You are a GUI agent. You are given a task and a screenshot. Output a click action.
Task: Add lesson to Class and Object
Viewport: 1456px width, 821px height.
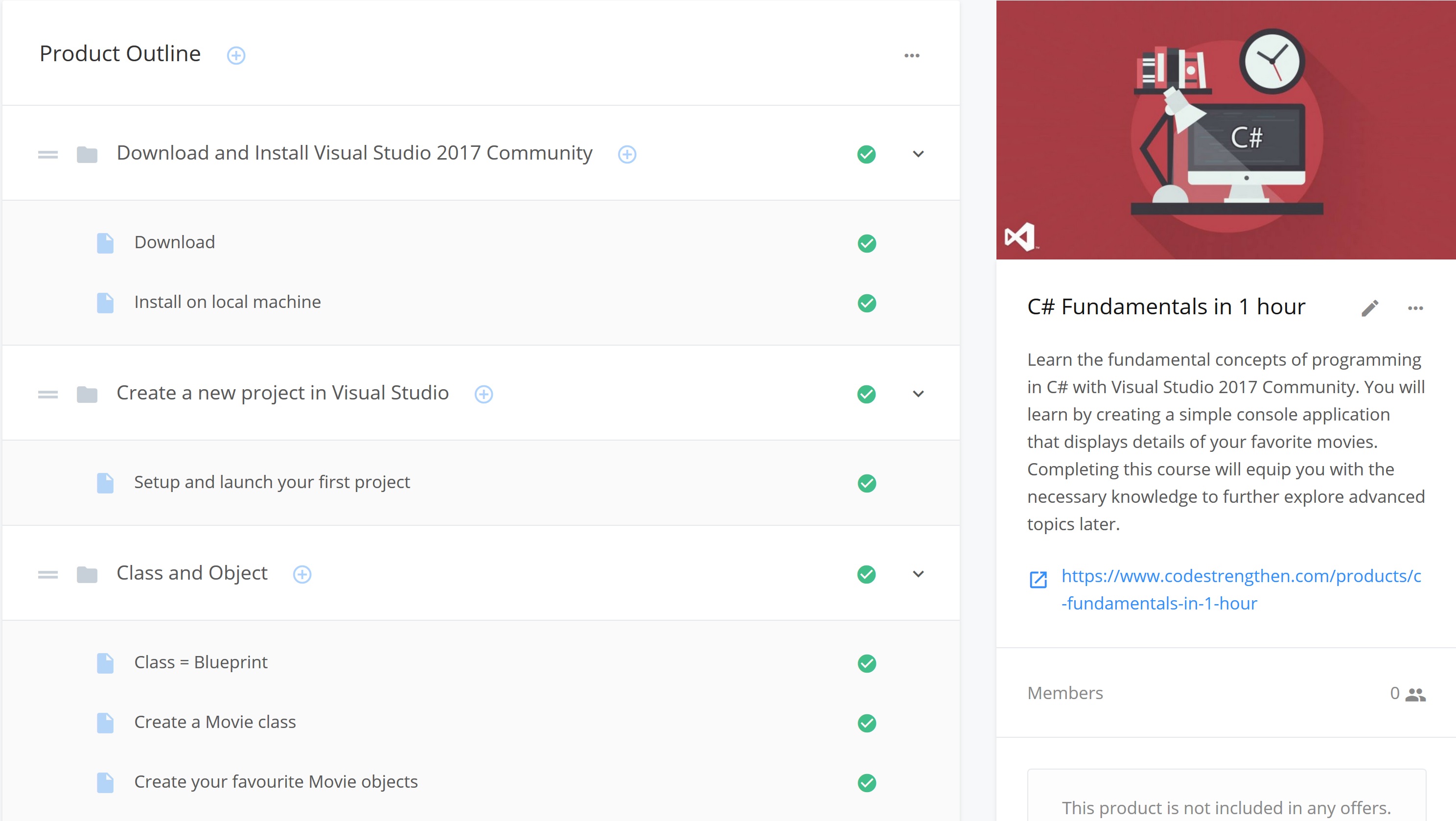[302, 574]
